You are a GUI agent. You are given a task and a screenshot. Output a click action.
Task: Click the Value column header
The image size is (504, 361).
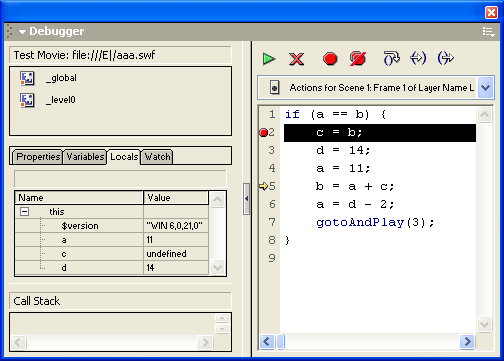[176, 198]
